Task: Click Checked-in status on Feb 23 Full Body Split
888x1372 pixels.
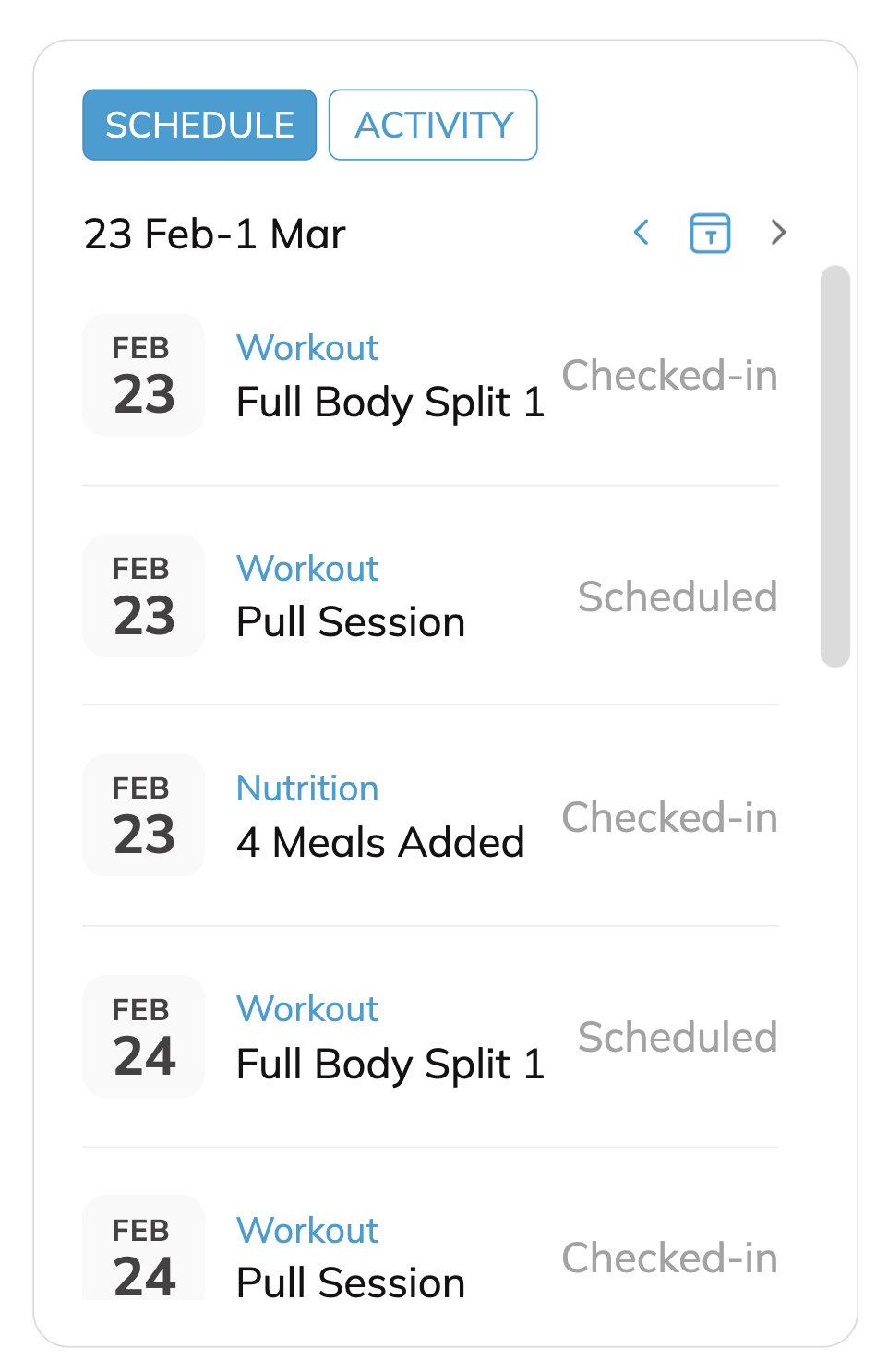Action: click(669, 376)
